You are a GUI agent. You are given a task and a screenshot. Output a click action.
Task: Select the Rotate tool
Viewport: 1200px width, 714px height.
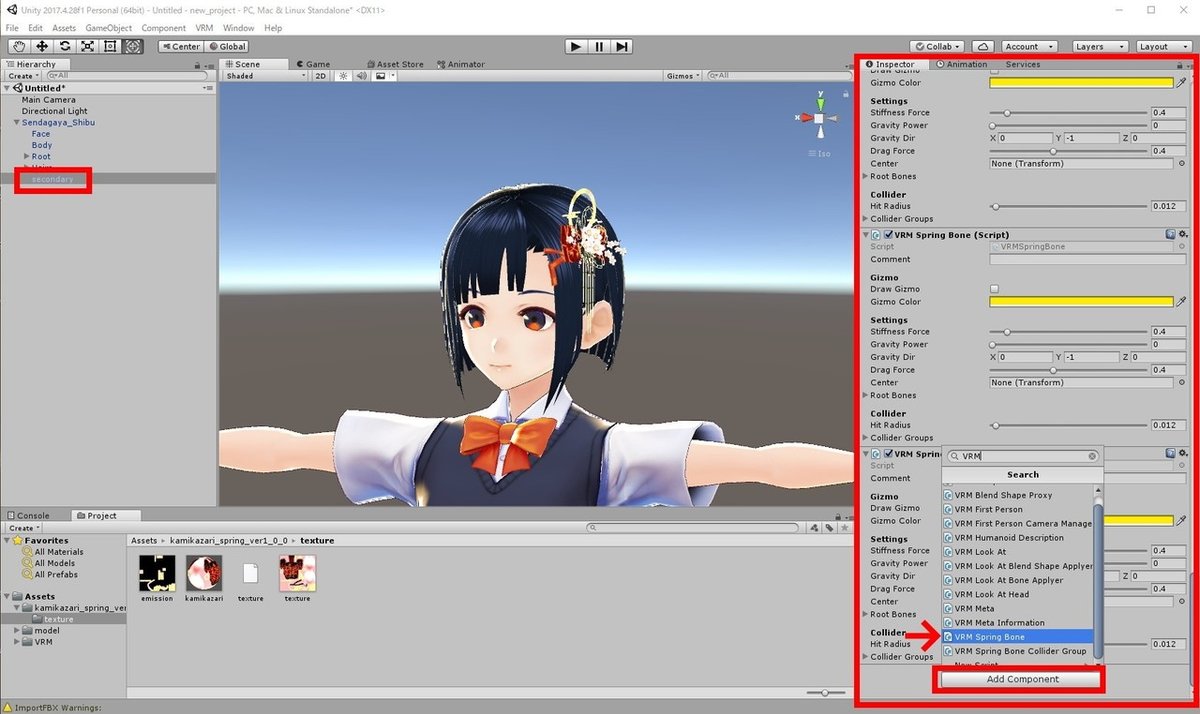click(x=65, y=46)
